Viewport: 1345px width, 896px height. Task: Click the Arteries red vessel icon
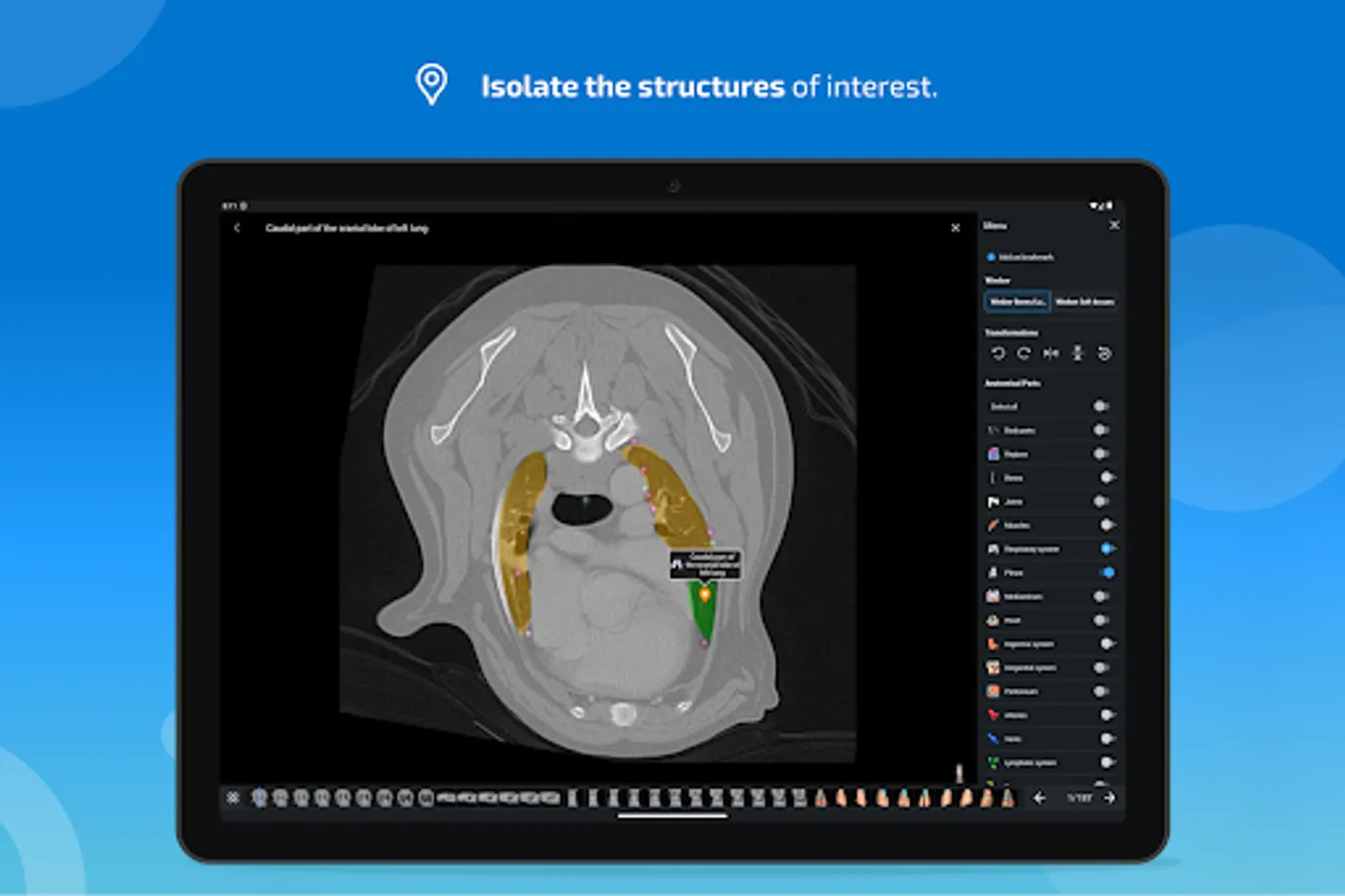993,715
